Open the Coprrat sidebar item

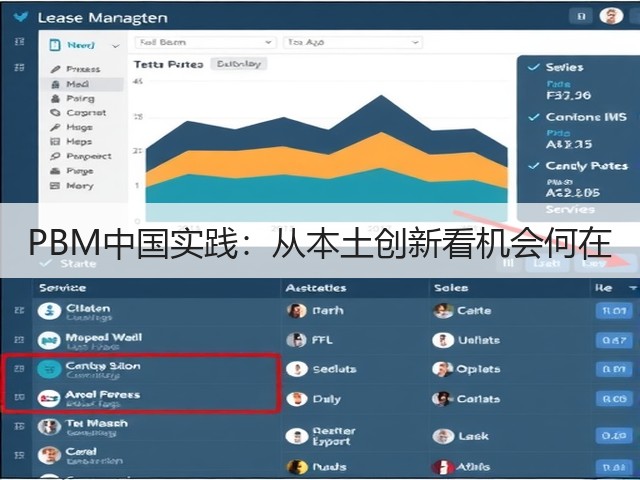click(x=86, y=113)
